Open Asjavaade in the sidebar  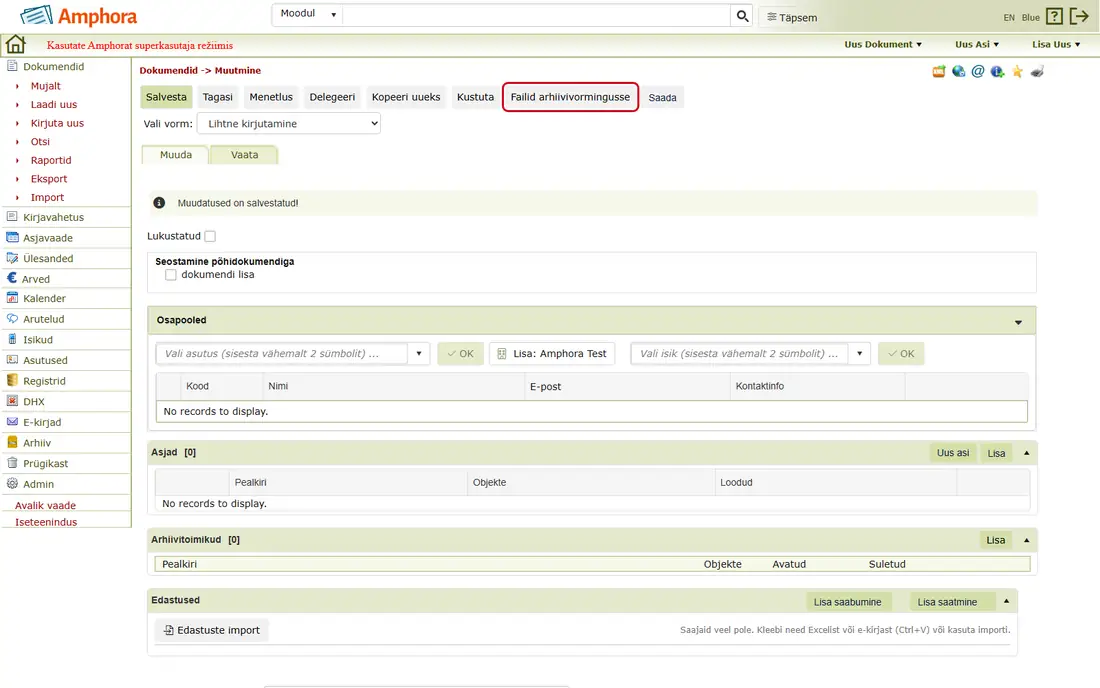[x=48, y=238]
